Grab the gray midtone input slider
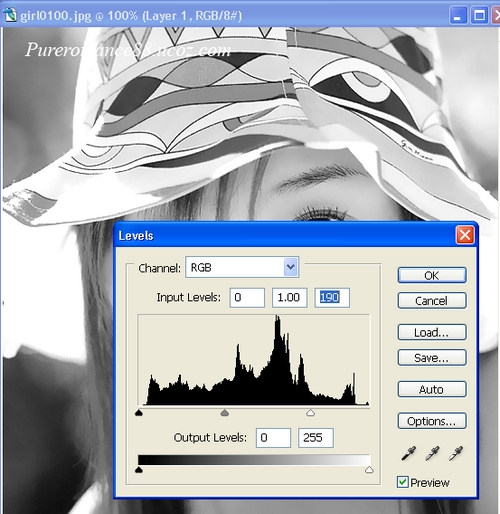Viewport: 500px width, 514px height. [x=225, y=413]
